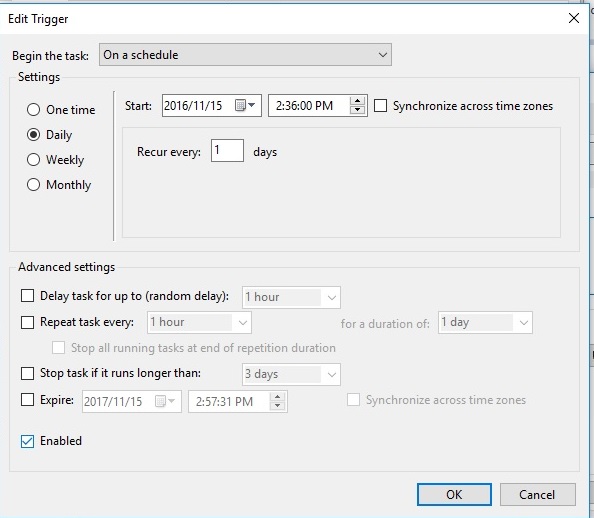Screen dimensions: 594x518
Task: Tick the Expire checkbox
Action: point(27,400)
